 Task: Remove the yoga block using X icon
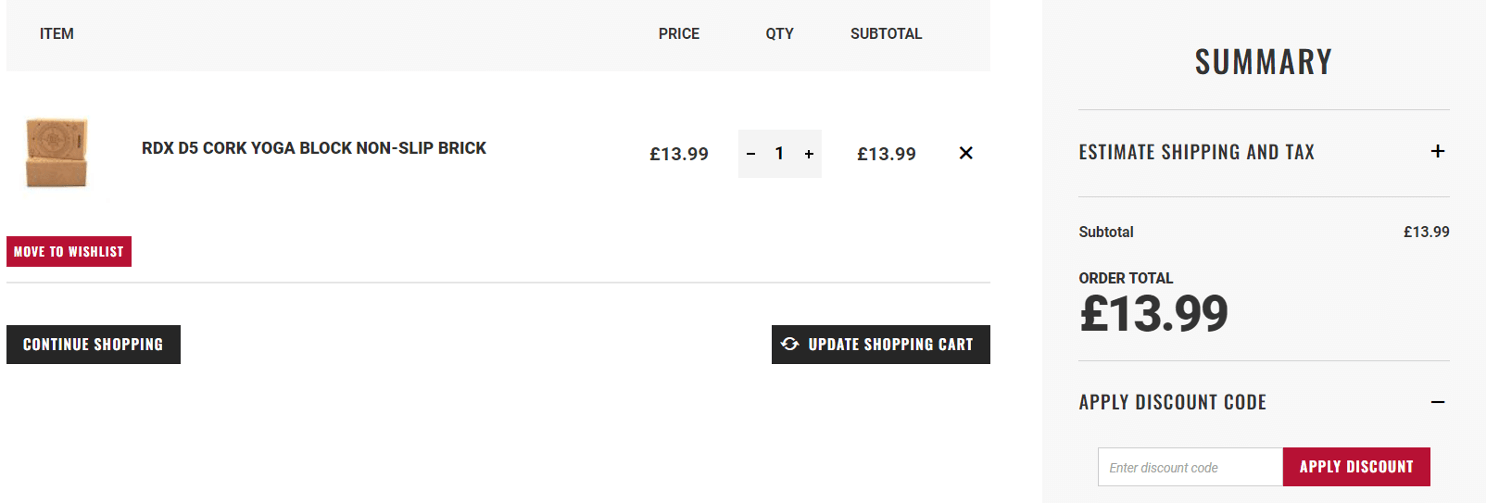coord(966,153)
